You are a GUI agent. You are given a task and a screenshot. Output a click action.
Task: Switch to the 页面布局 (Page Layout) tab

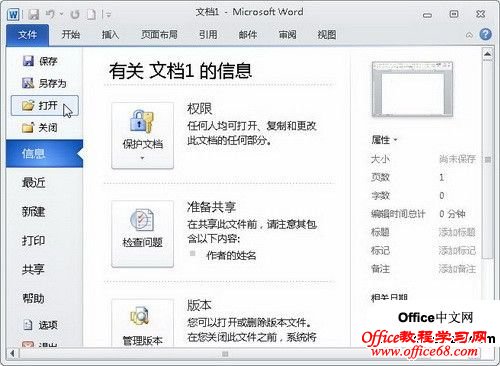tap(159, 34)
